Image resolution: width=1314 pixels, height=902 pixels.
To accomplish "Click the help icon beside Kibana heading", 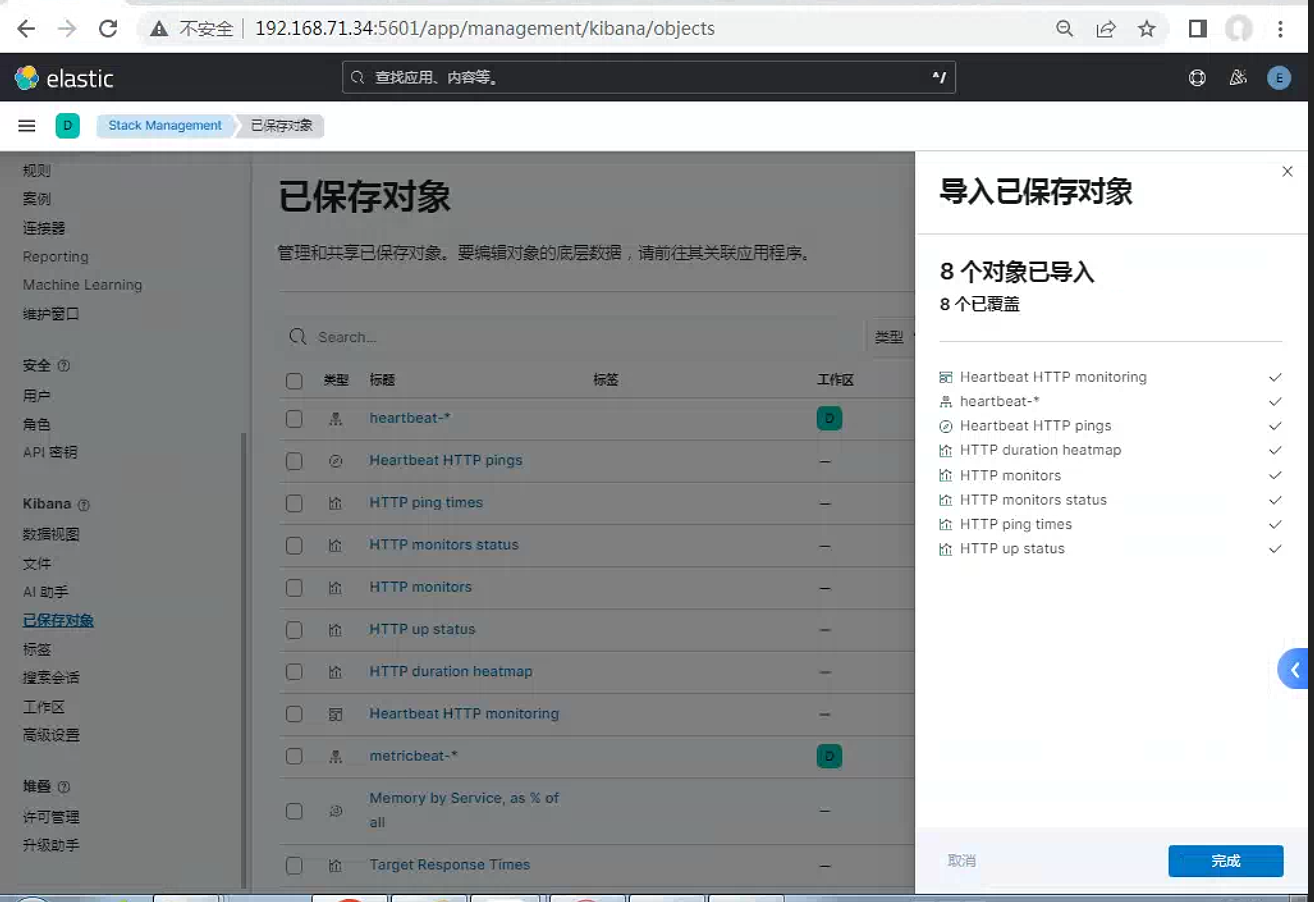I will pos(84,505).
